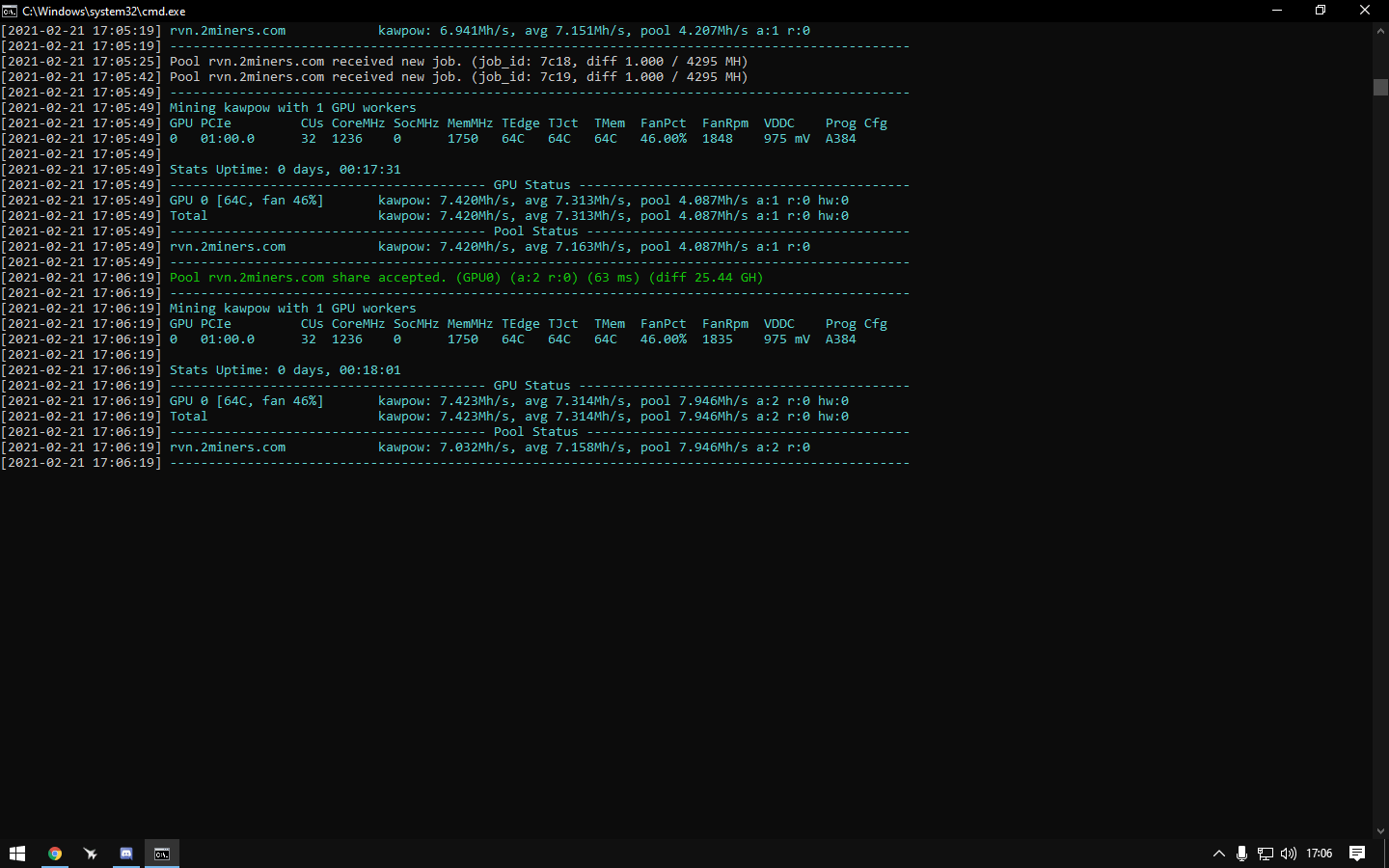The width and height of the screenshot is (1389, 868).
Task: Click the C:\Windows\system32\cmd.exe window title
Action: [104, 12]
